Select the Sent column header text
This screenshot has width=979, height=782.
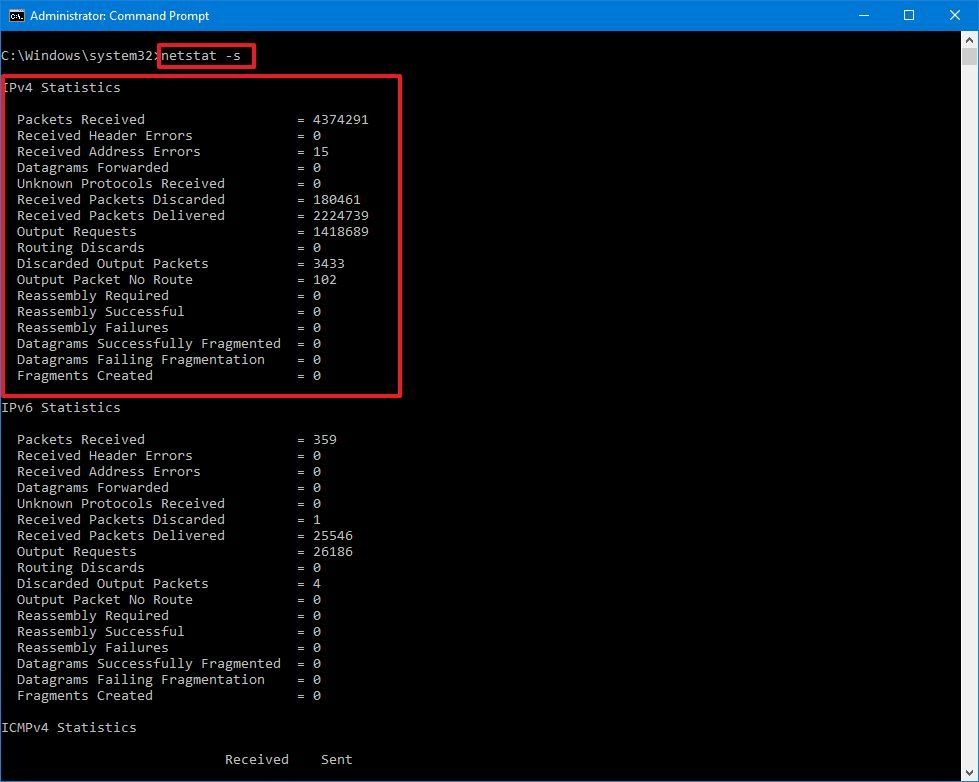(x=336, y=759)
